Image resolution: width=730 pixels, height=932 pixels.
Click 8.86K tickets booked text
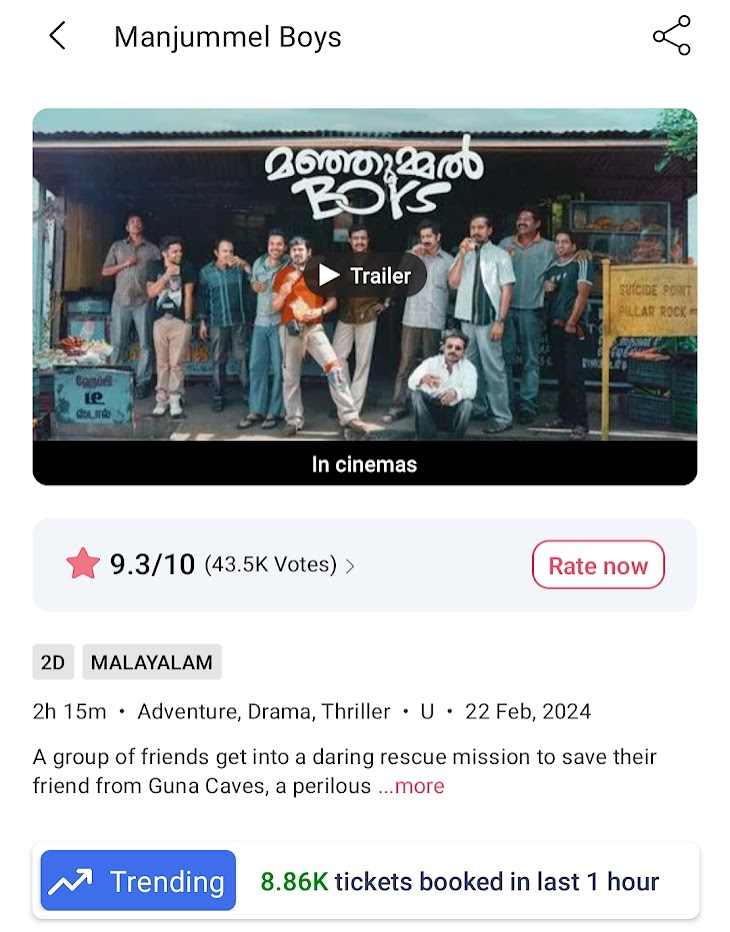tap(460, 881)
